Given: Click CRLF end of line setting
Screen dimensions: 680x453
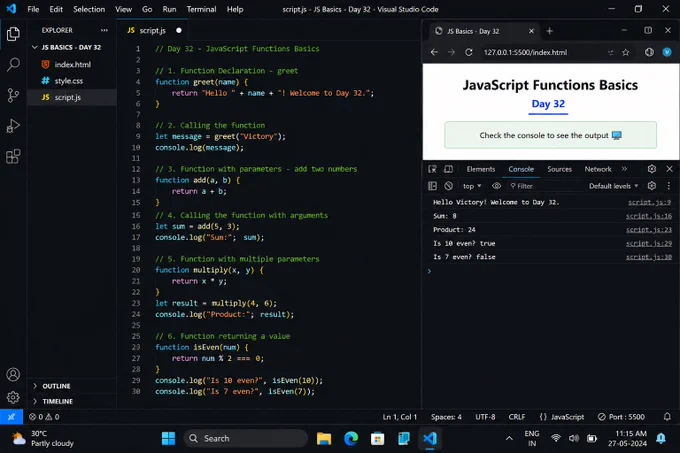Looking at the screenshot, I should tap(517, 417).
